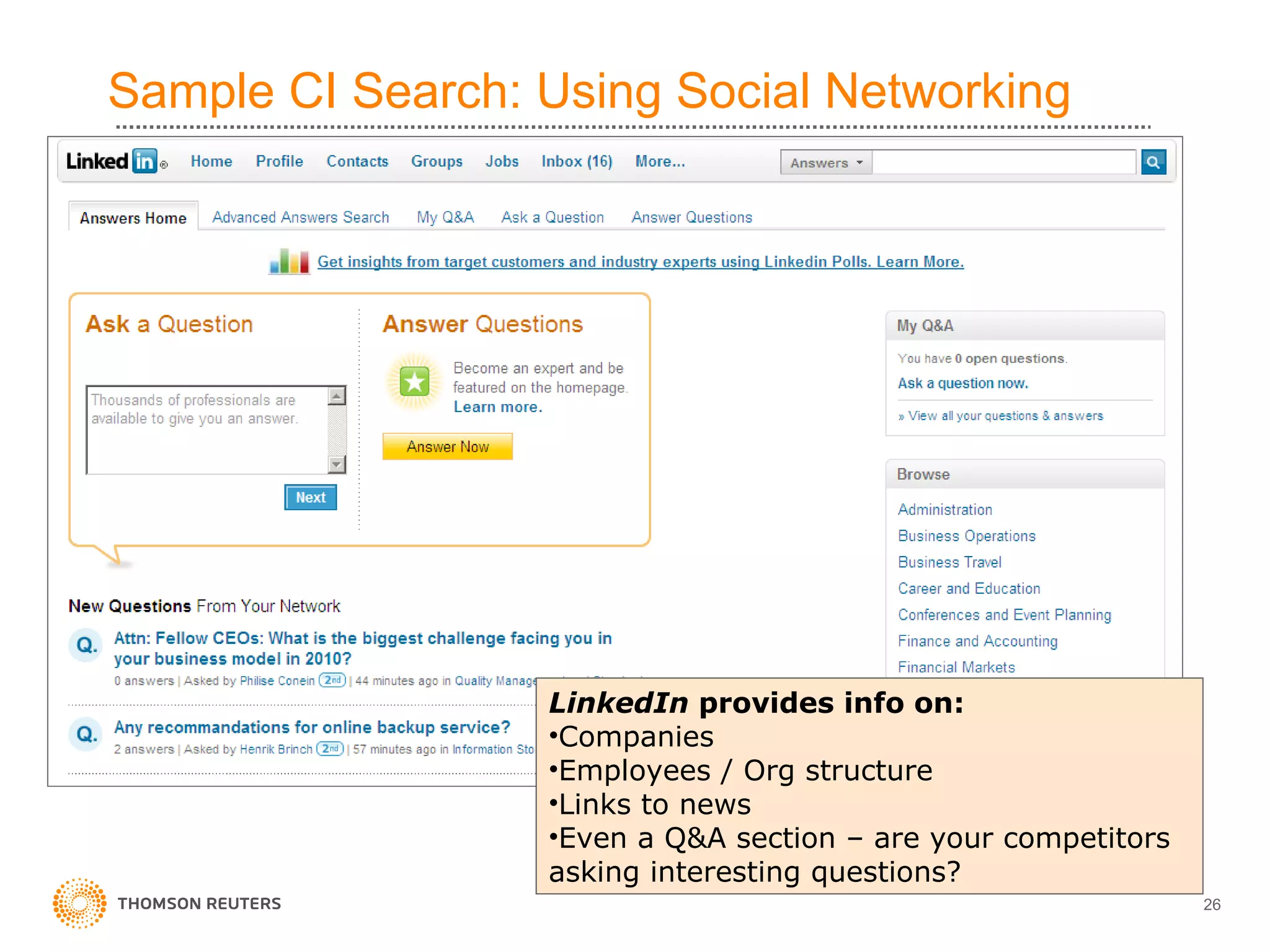This screenshot has width=1270, height=952.
Task: Browse the Administration category
Action: pyautogui.click(x=945, y=509)
